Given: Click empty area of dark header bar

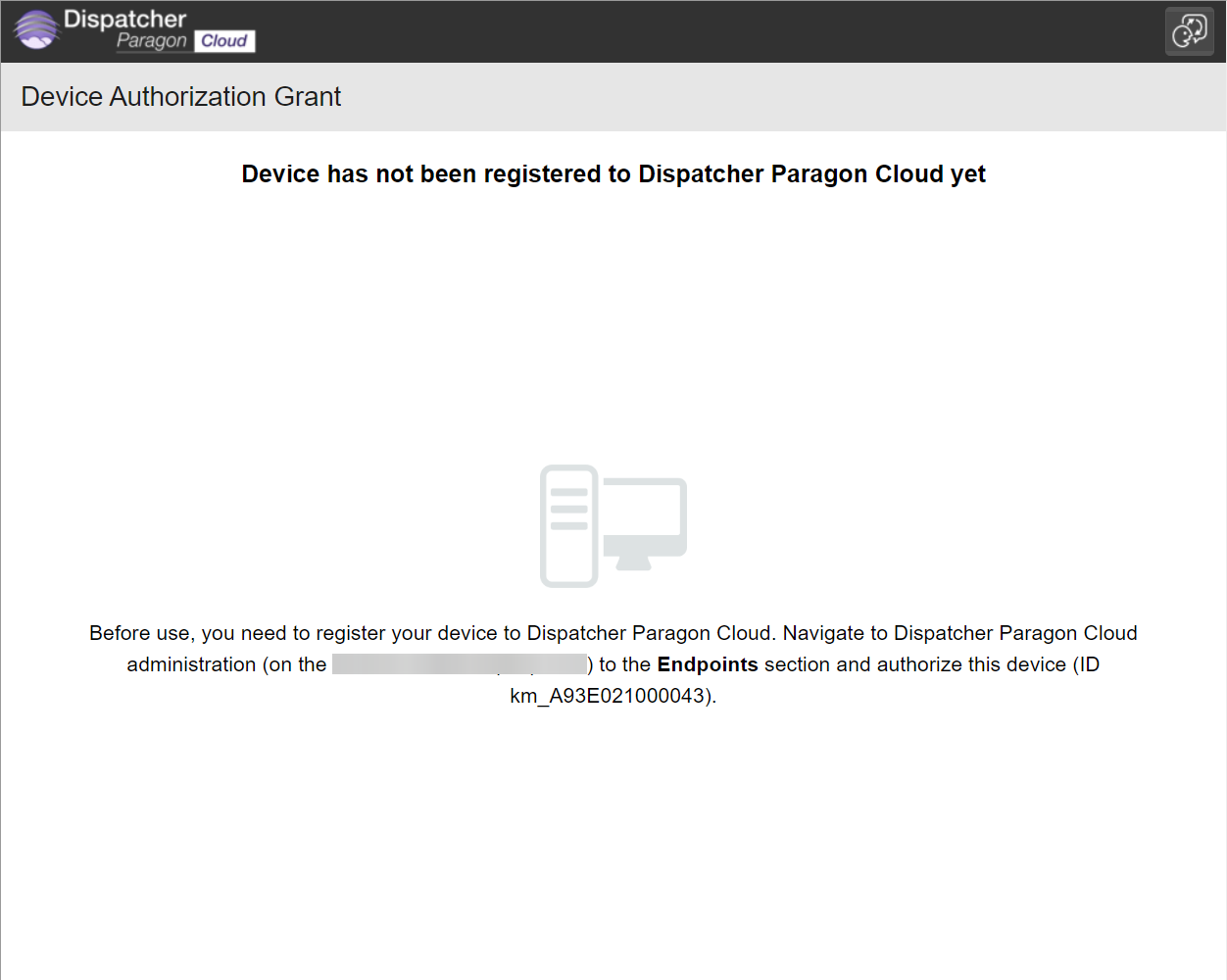Looking at the screenshot, I should (x=686, y=31).
